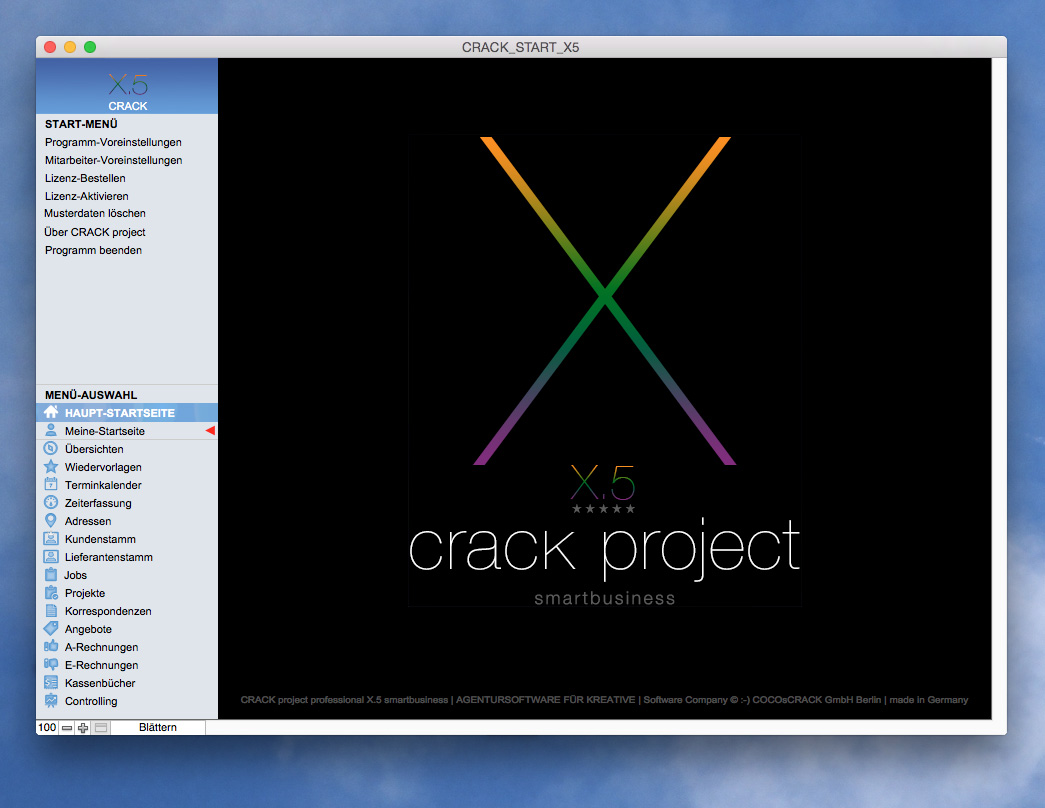
Task: Click the Kassenbücher ledger icon
Action: tap(51, 683)
